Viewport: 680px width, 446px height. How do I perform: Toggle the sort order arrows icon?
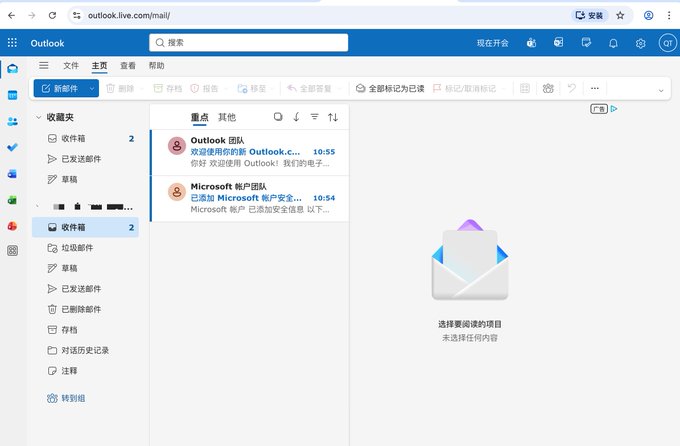pyautogui.click(x=333, y=117)
